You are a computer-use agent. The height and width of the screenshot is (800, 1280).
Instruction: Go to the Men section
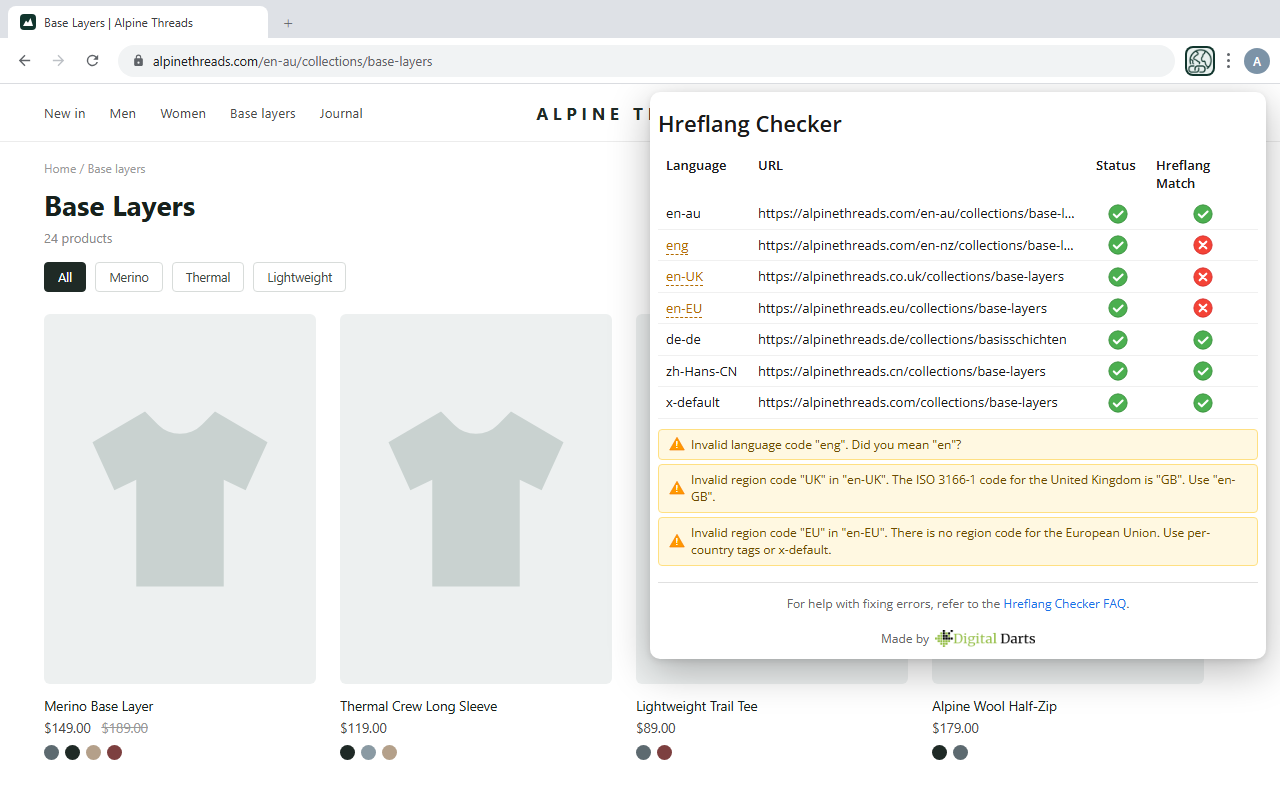[123, 114]
